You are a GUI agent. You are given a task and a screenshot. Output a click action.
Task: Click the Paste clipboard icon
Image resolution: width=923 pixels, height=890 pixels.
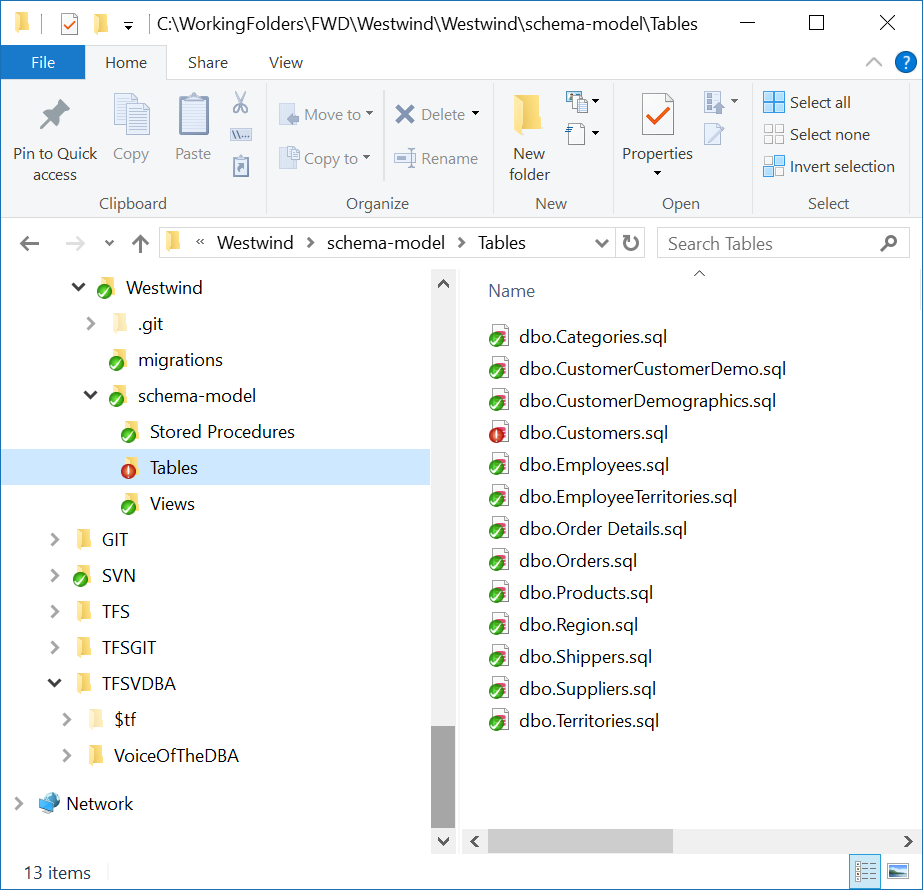coord(193,117)
